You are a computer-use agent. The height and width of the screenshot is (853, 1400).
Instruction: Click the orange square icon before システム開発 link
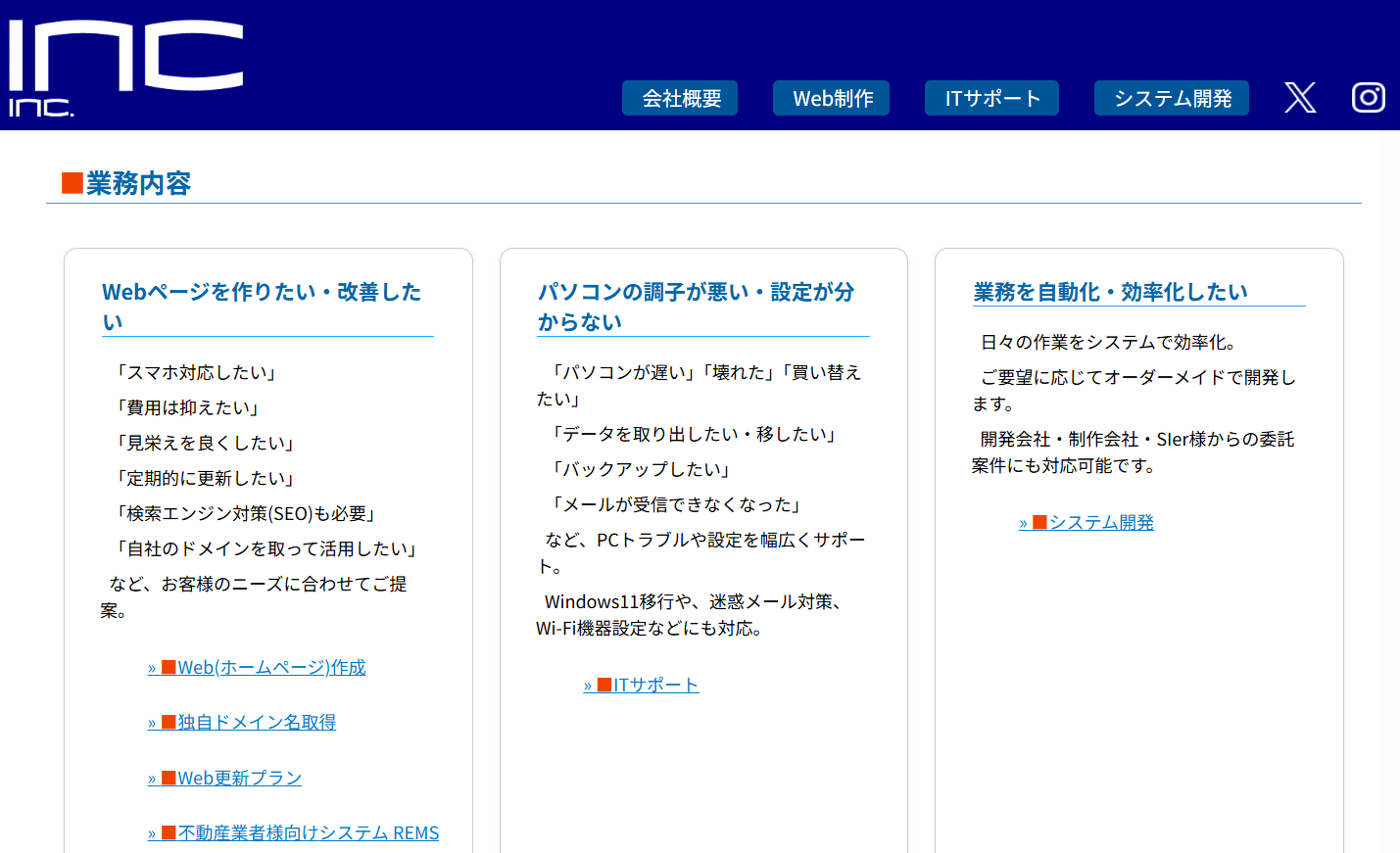tap(1040, 522)
